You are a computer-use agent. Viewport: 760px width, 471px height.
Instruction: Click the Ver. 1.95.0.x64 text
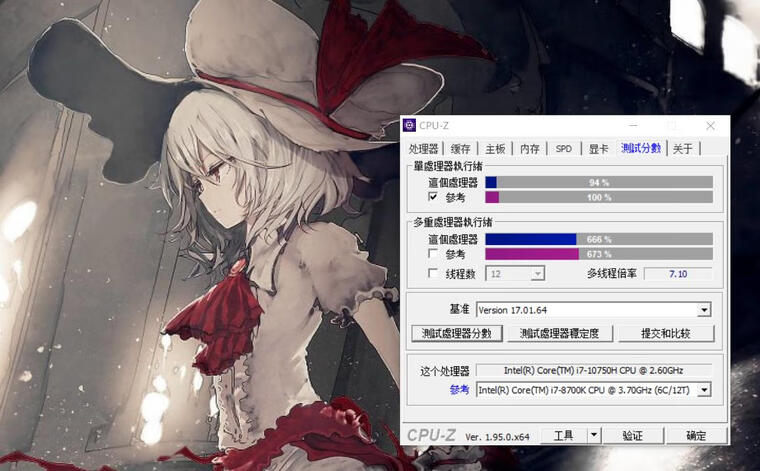[x=497, y=437]
